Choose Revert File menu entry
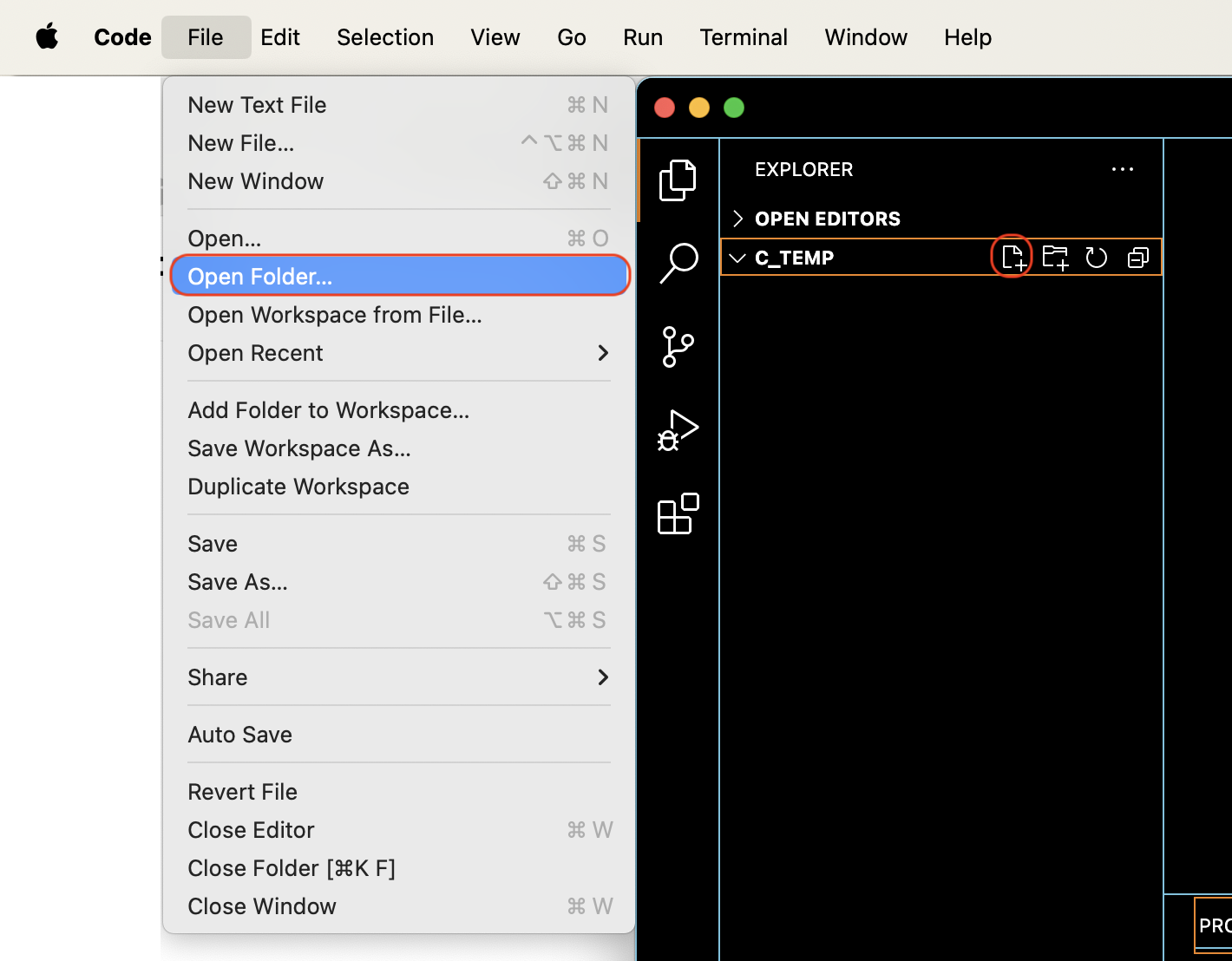 click(x=399, y=792)
